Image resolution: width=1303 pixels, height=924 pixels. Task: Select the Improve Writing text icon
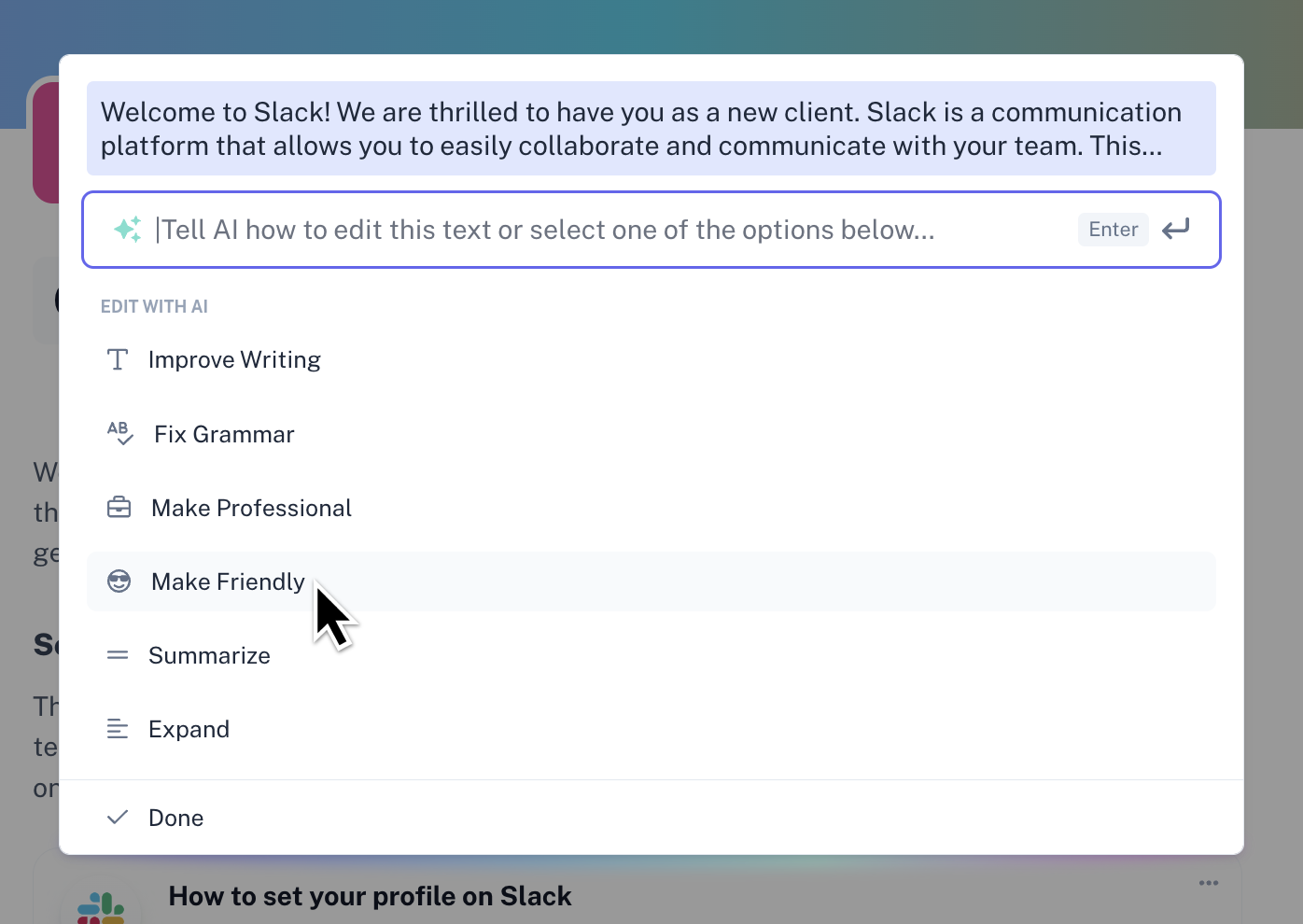click(x=118, y=358)
